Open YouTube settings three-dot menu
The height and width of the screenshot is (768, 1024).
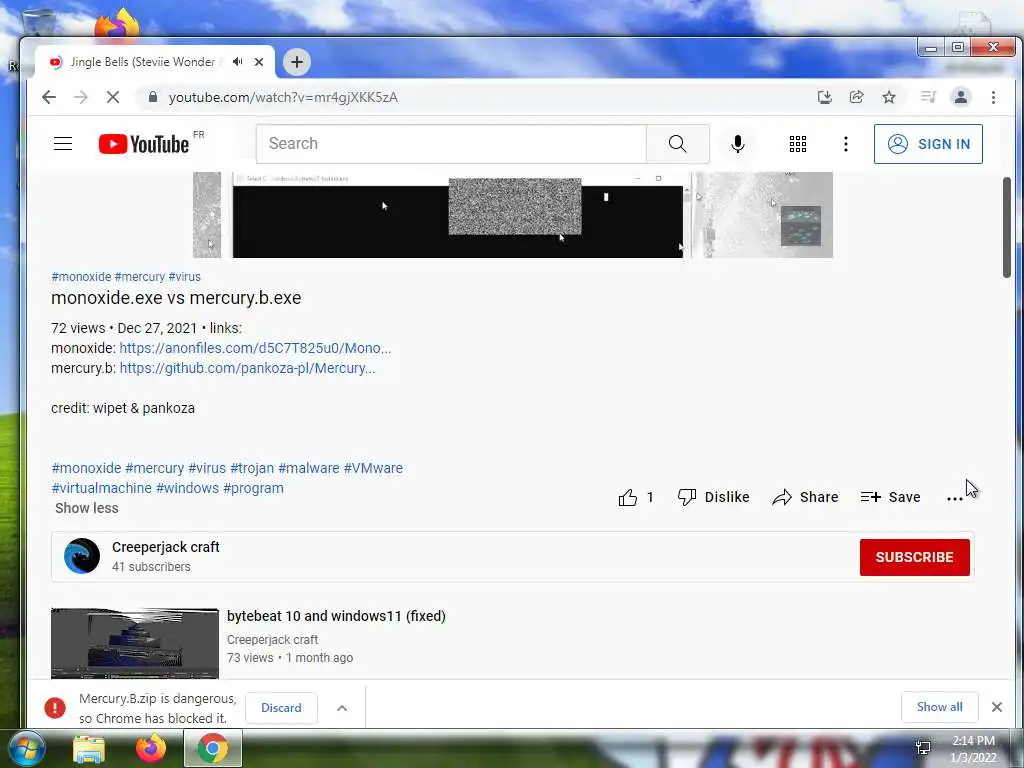click(846, 144)
